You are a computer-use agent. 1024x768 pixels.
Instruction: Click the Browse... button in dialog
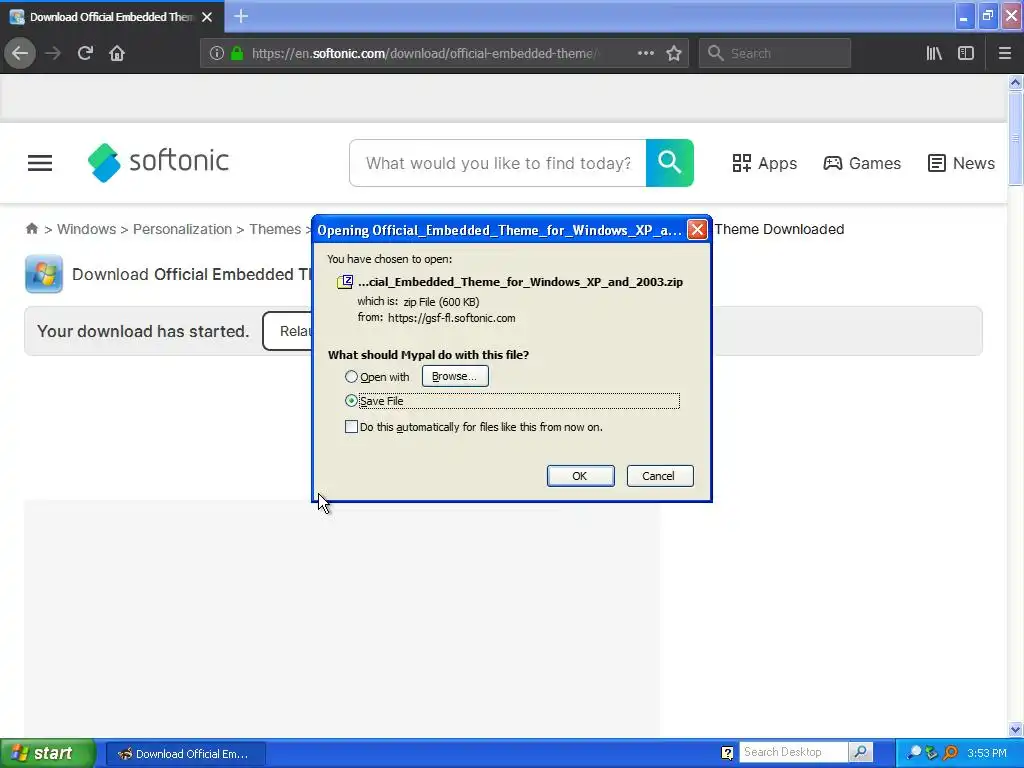[455, 376]
